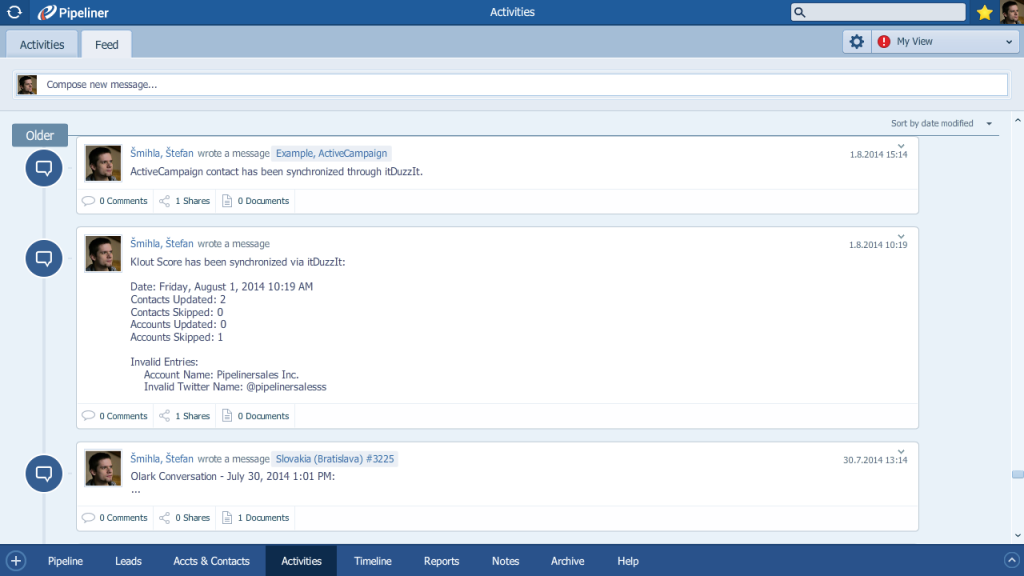Viewport: 1024px width, 576px height.
Task: Expand options chevron on Klout Score post
Action: pos(901,236)
